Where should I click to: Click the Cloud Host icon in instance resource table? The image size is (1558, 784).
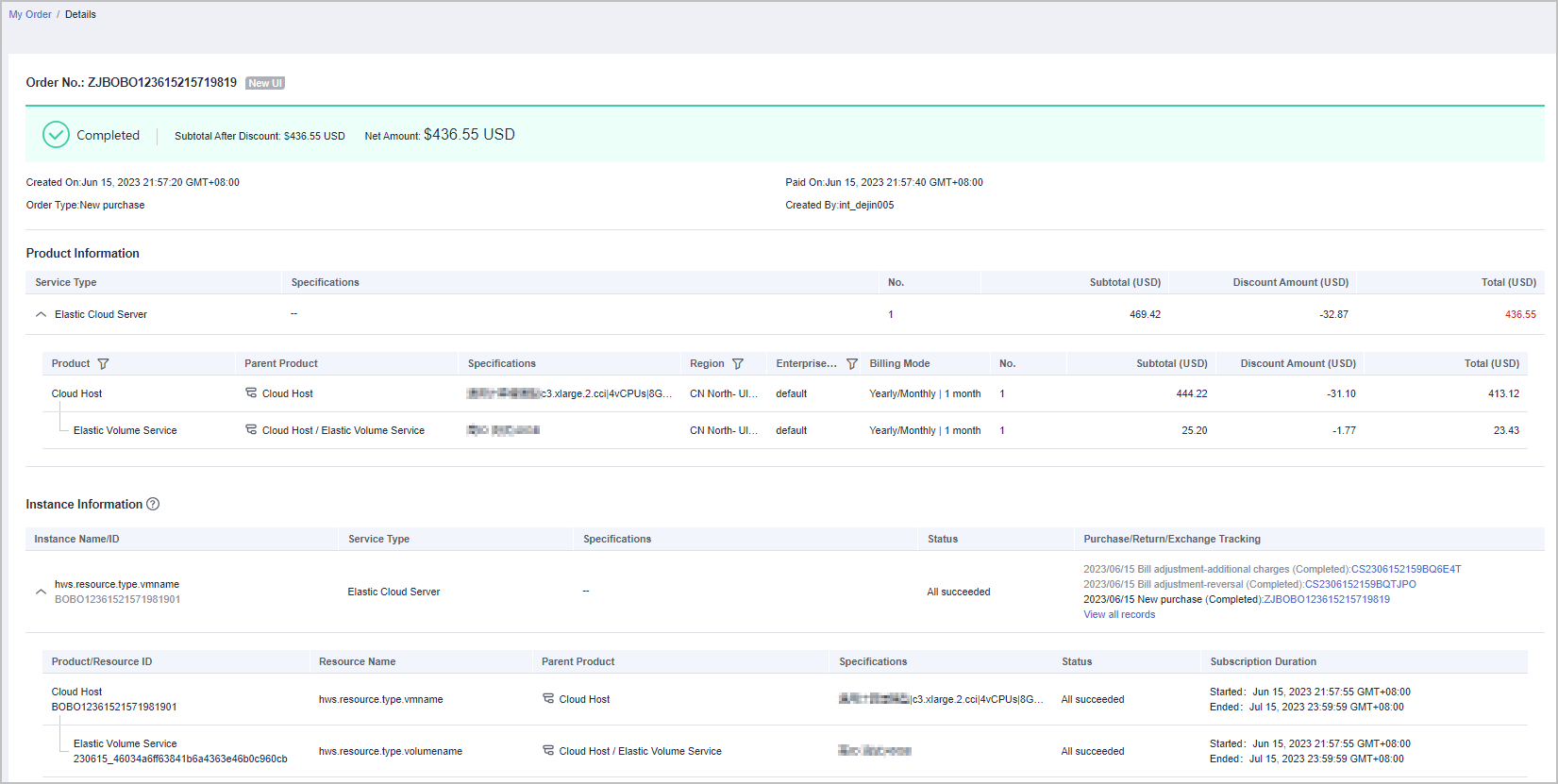(548, 699)
